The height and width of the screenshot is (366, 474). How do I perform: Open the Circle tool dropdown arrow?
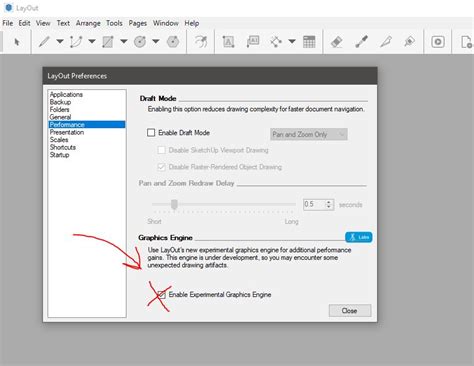[x=156, y=42]
